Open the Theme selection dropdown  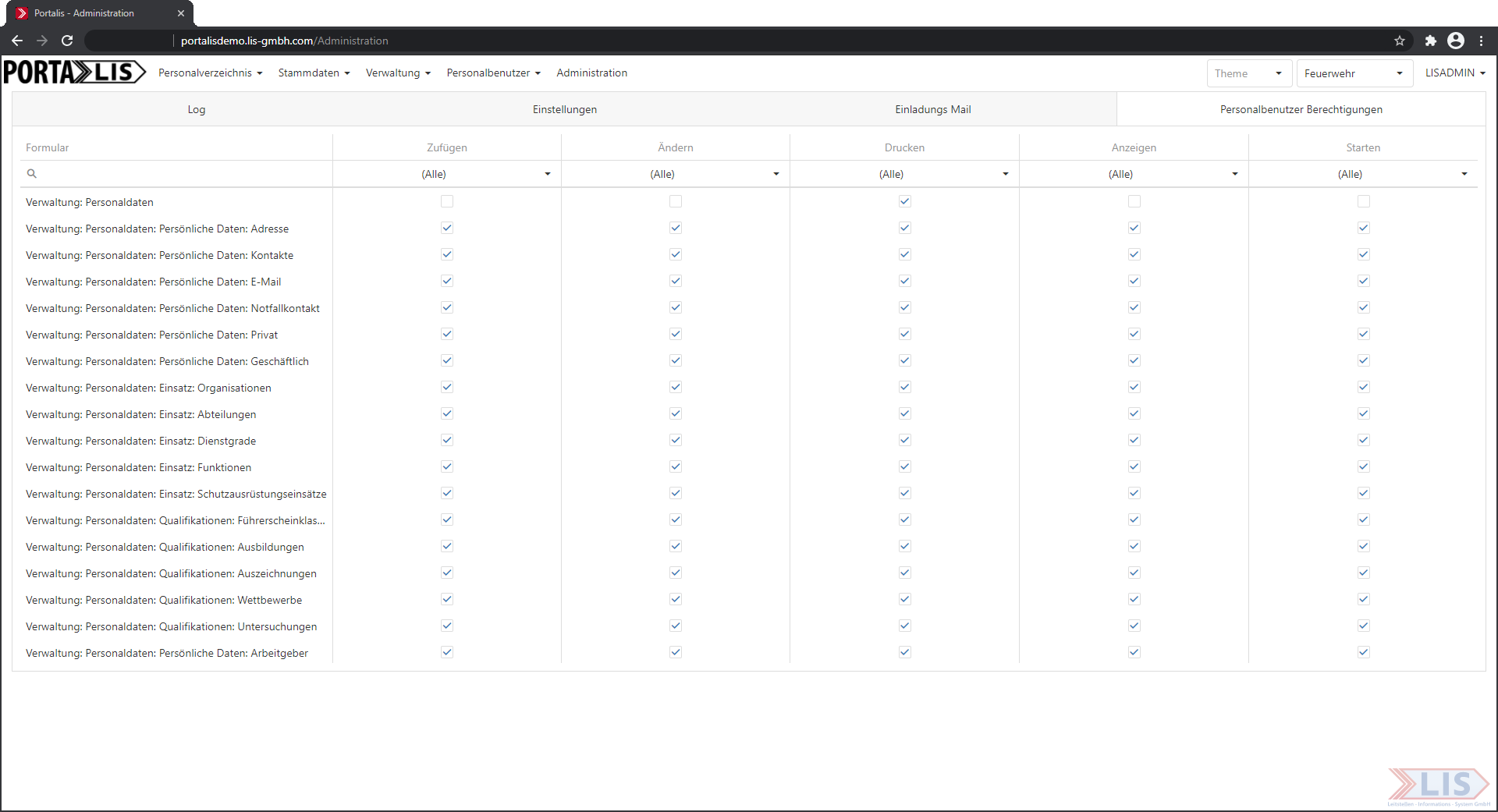pyautogui.click(x=1249, y=73)
